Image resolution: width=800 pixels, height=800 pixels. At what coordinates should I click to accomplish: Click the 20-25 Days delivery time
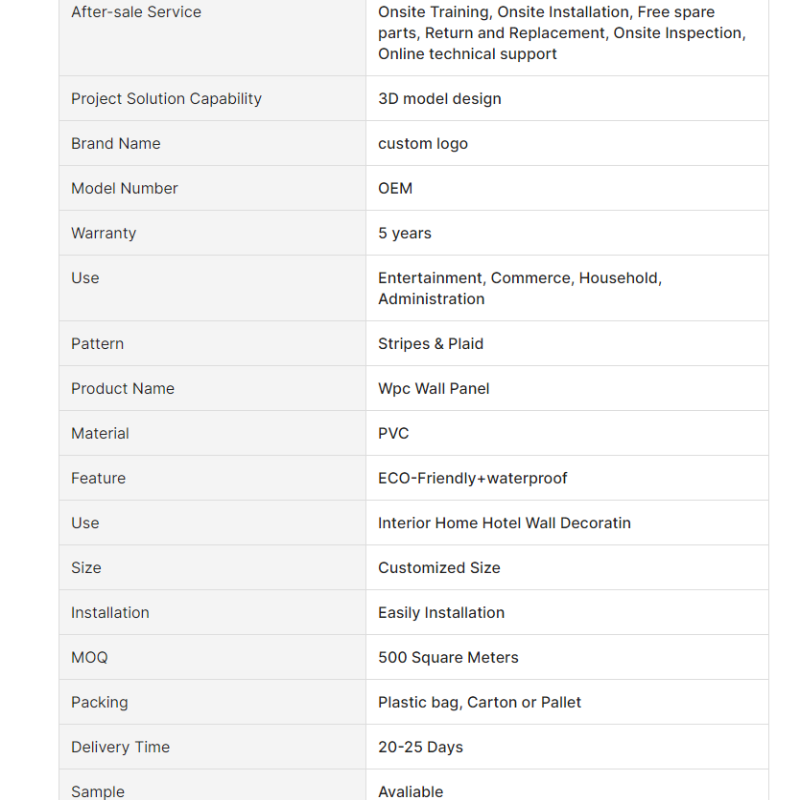(x=420, y=747)
